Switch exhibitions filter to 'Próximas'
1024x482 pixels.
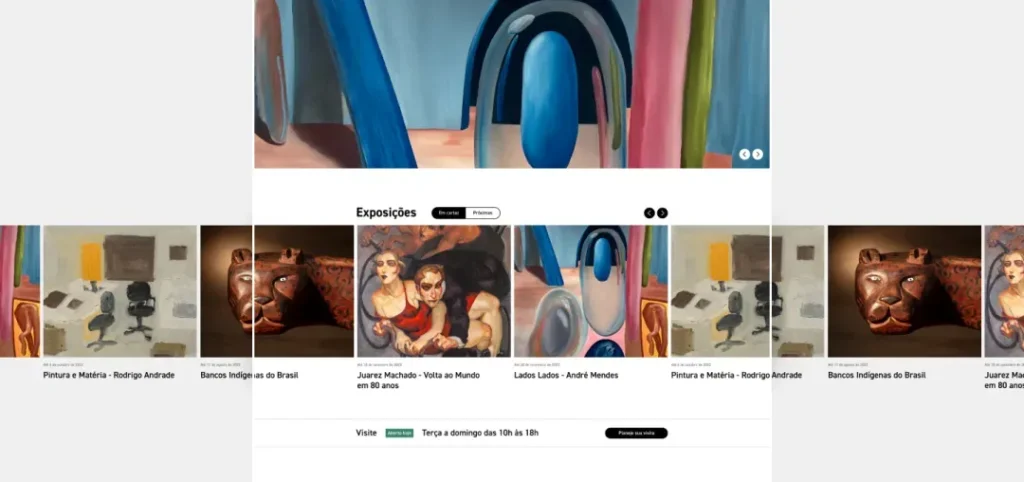tap(482, 213)
